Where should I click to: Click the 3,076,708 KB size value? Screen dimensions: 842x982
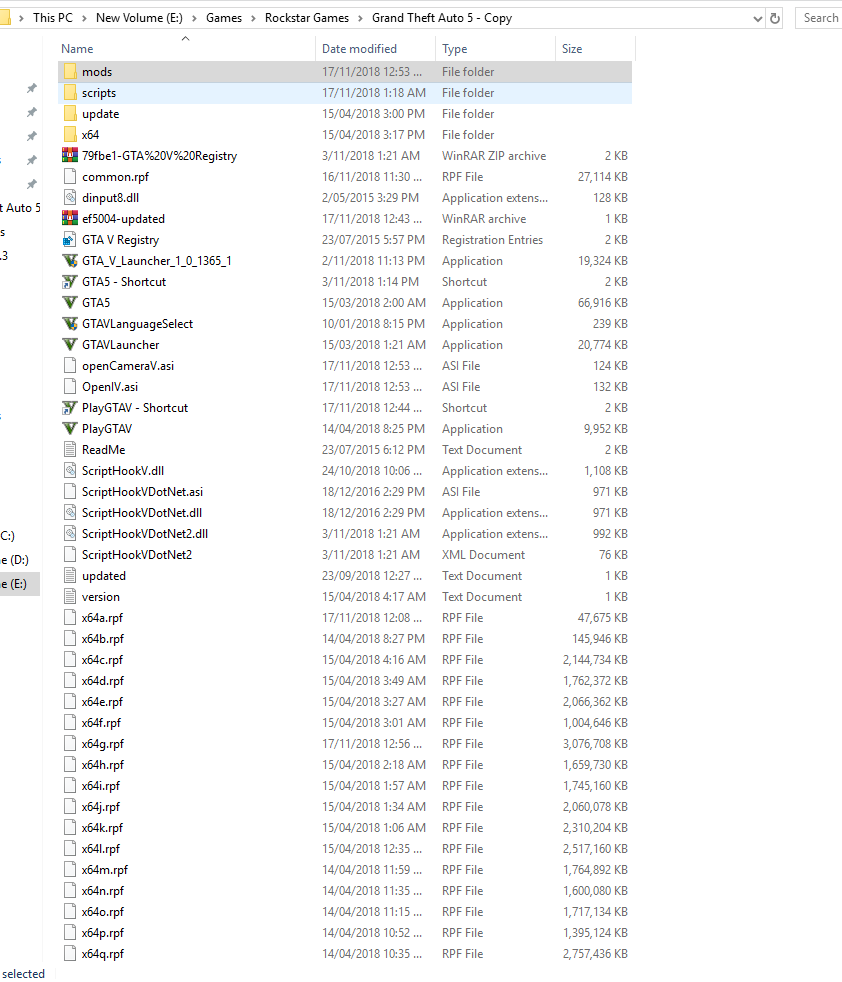[595, 744]
